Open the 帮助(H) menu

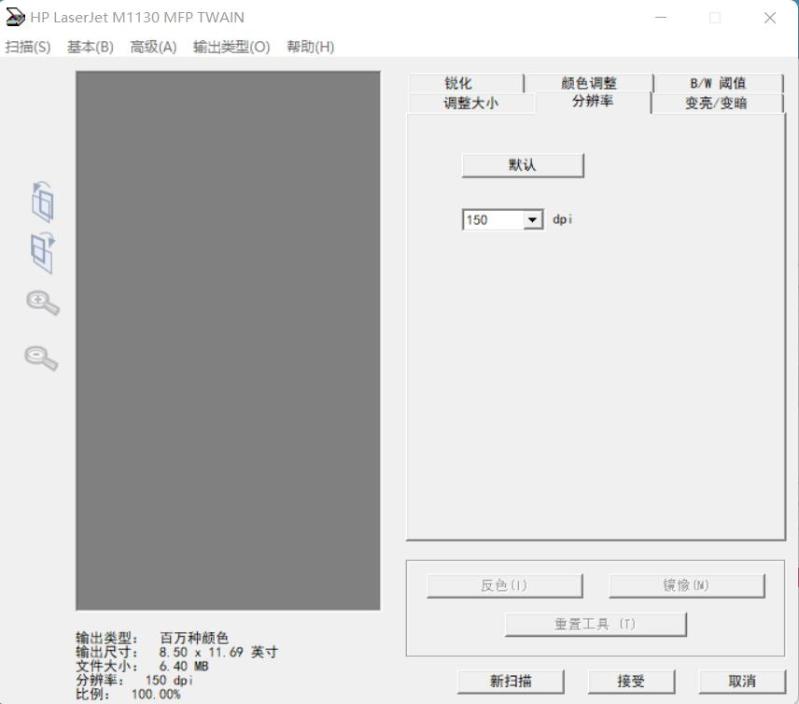click(310, 47)
